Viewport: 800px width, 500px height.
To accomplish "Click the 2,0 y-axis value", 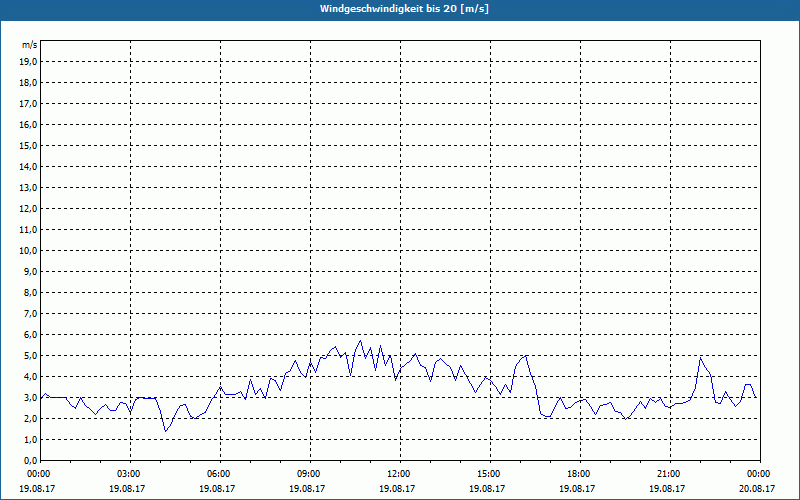I will coord(30,418).
